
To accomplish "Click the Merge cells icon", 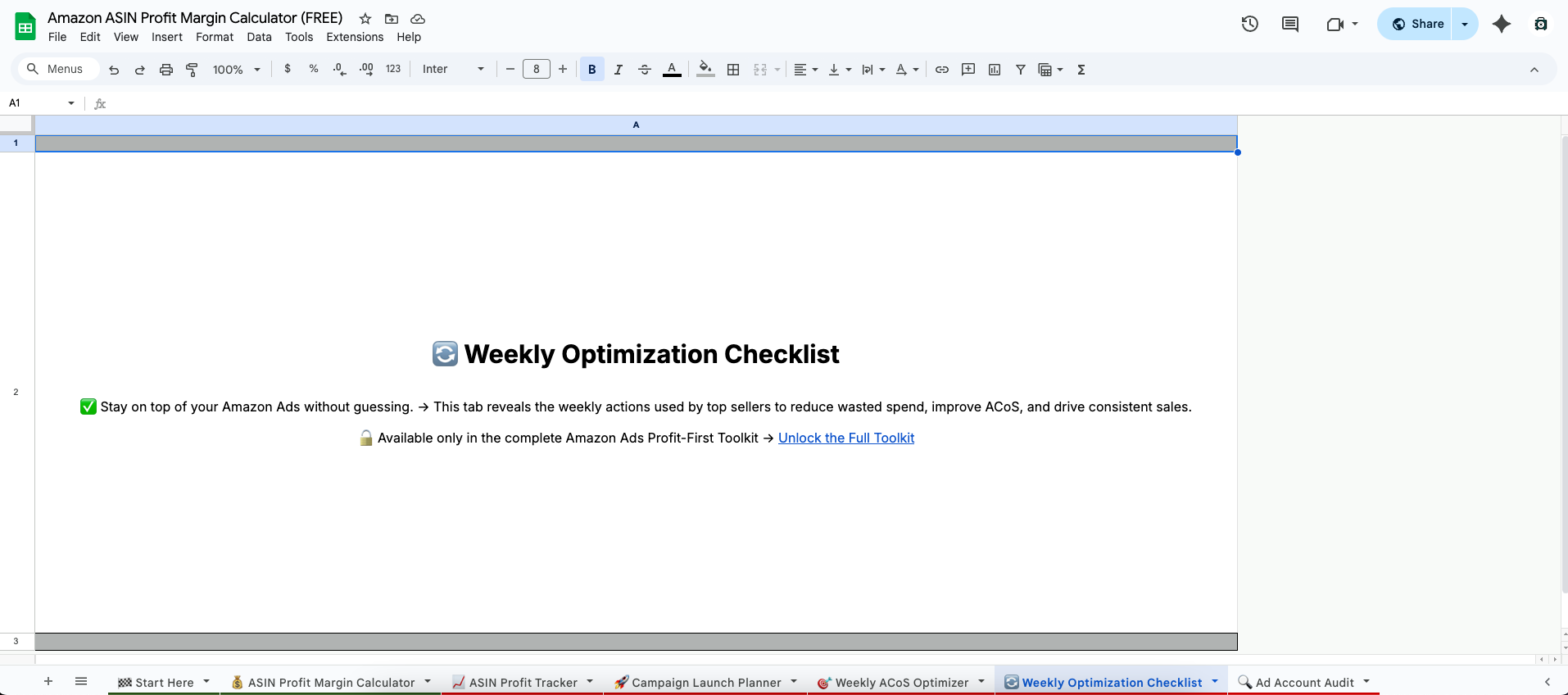I will (x=760, y=70).
